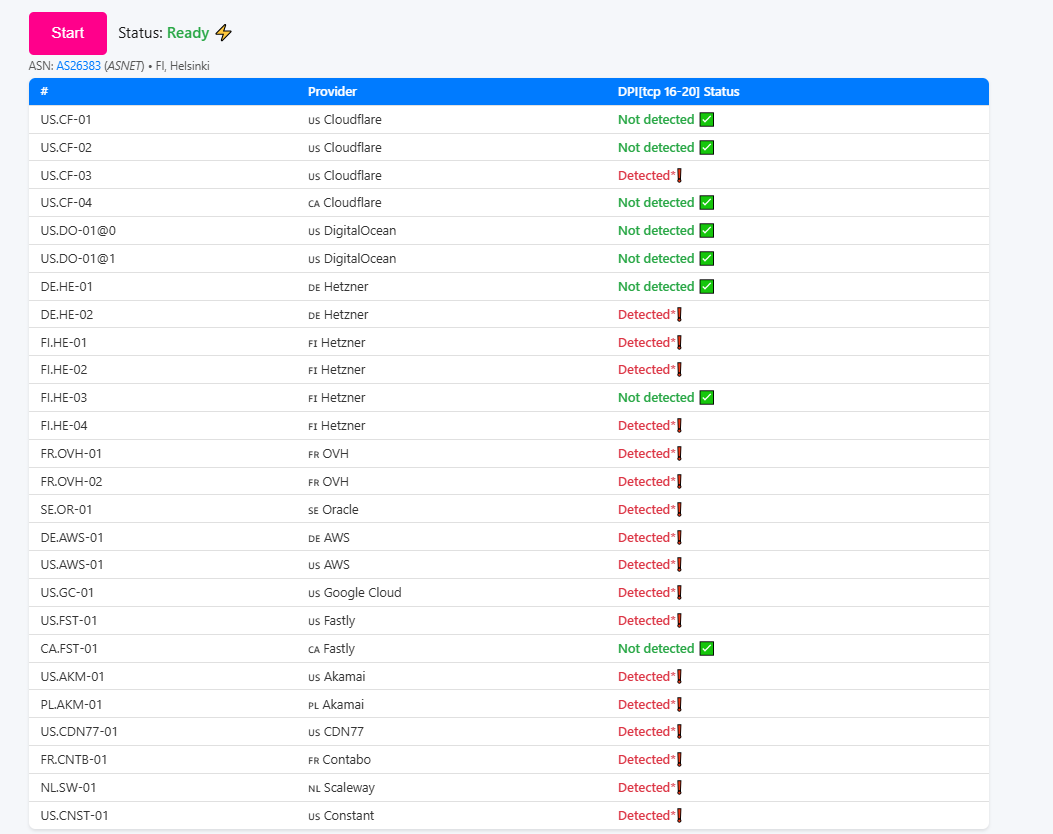This screenshot has width=1053, height=834.
Task: Click red exclamation icon in US.CNST-01 row
Action: pyautogui.click(x=680, y=816)
